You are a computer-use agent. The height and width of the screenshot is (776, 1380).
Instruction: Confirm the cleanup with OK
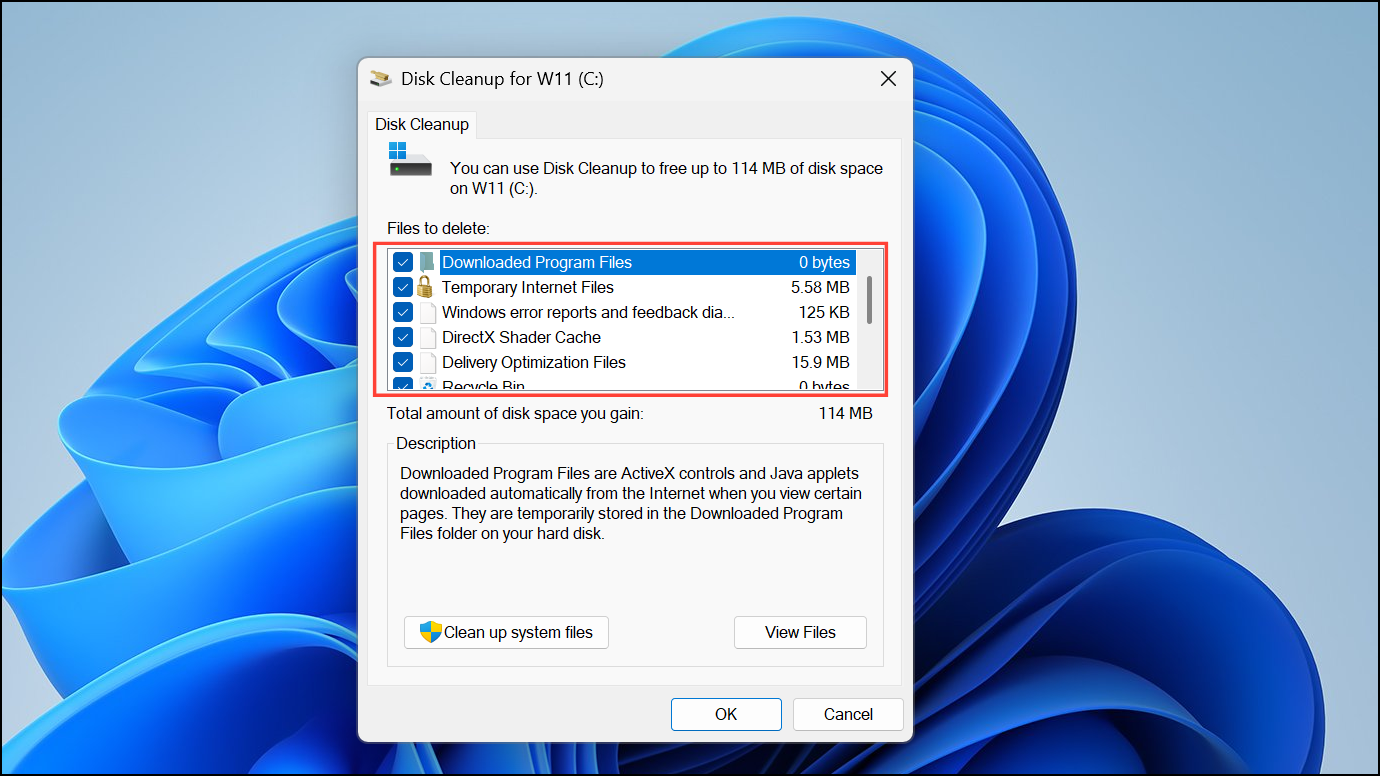coord(726,714)
